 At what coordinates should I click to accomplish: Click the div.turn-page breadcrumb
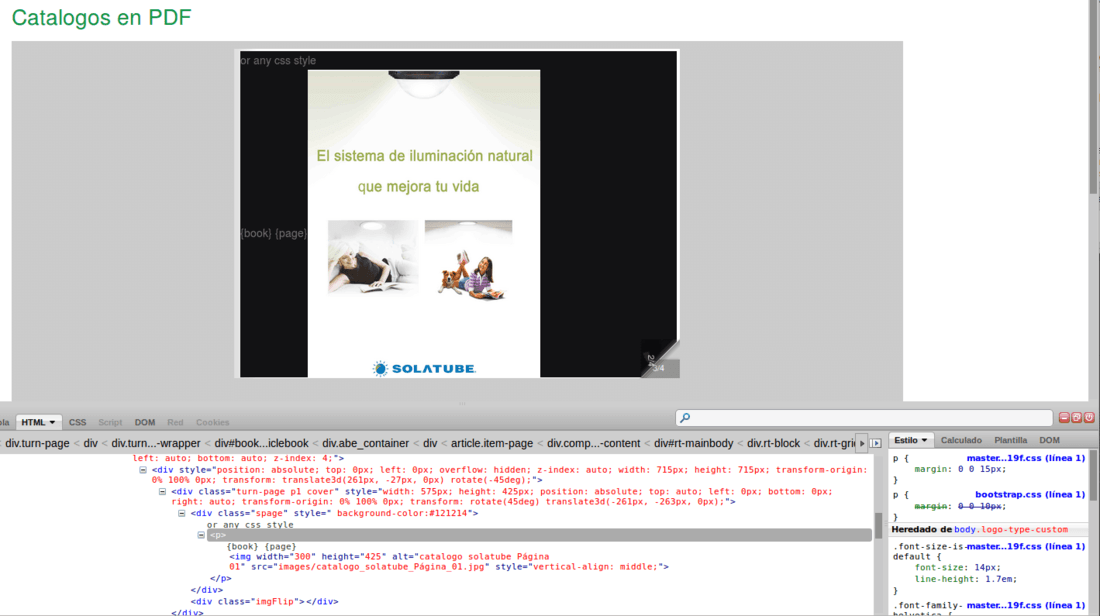[x=37, y=443]
